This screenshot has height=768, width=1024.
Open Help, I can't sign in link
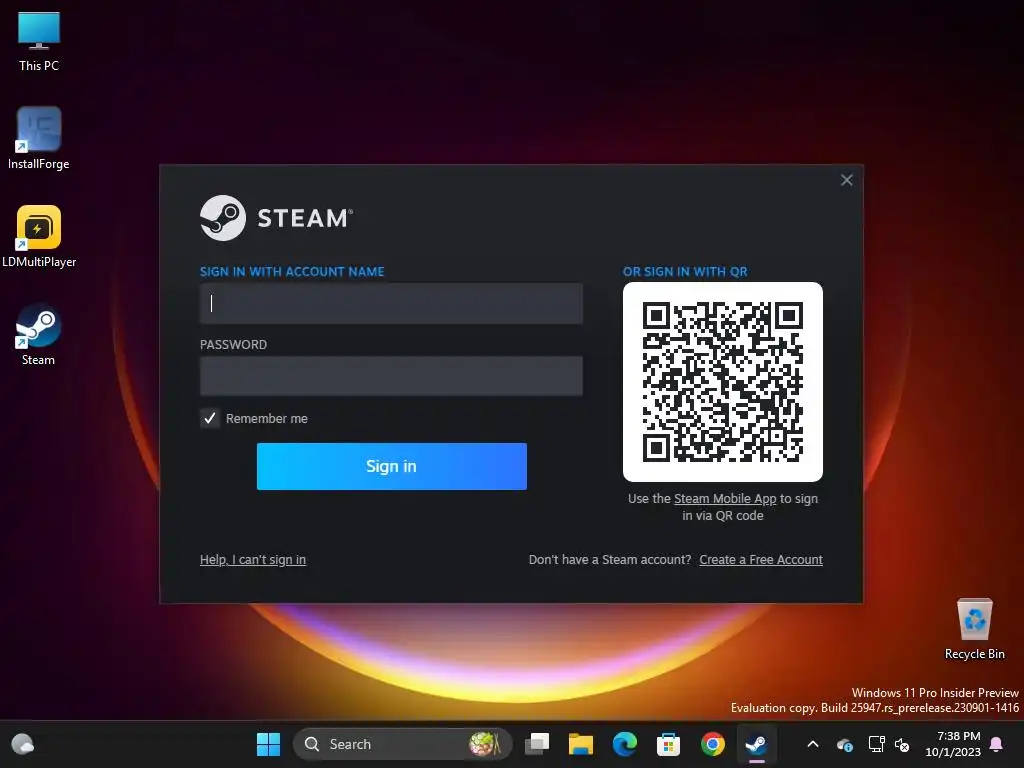tap(253, 560)
